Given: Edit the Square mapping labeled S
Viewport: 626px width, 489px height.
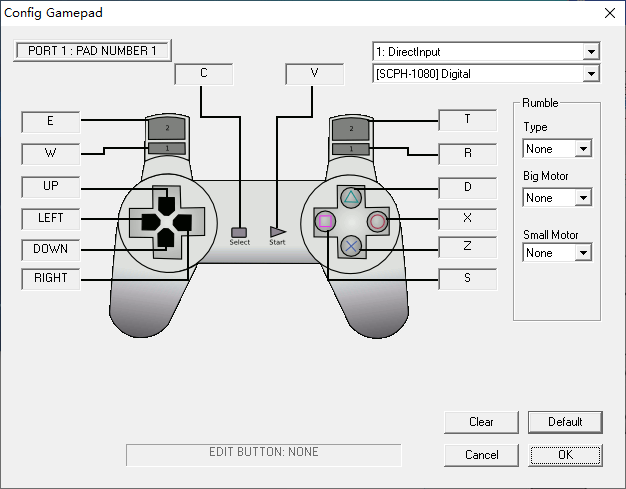Looking at the screenshot, I should [468, 279].
